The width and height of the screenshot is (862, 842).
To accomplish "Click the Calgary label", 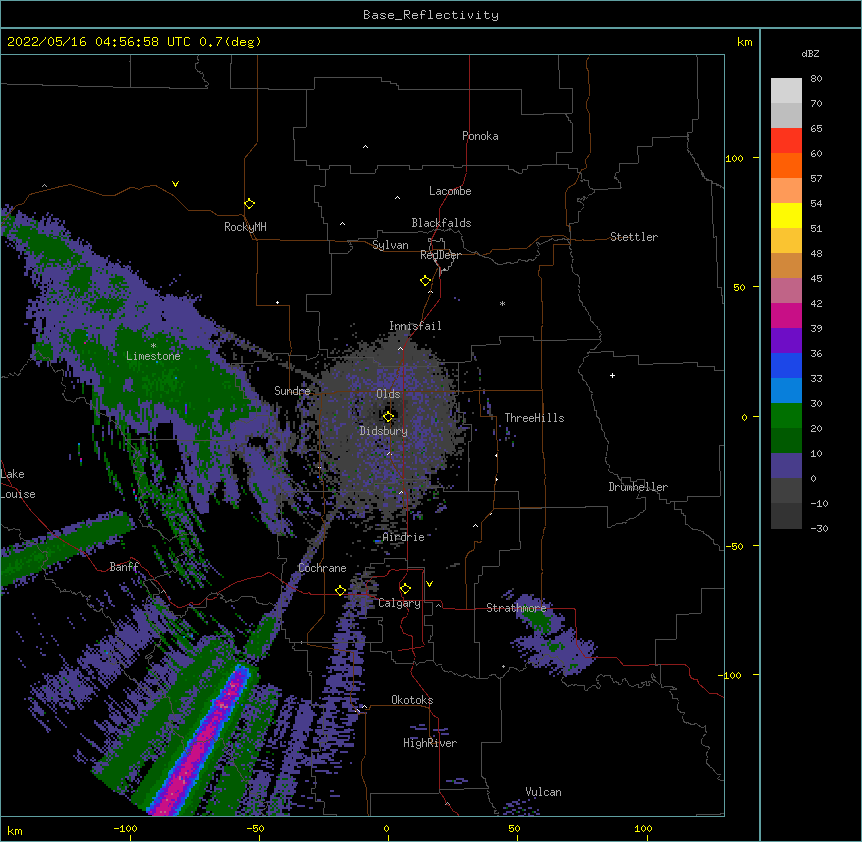I will 399,603.
